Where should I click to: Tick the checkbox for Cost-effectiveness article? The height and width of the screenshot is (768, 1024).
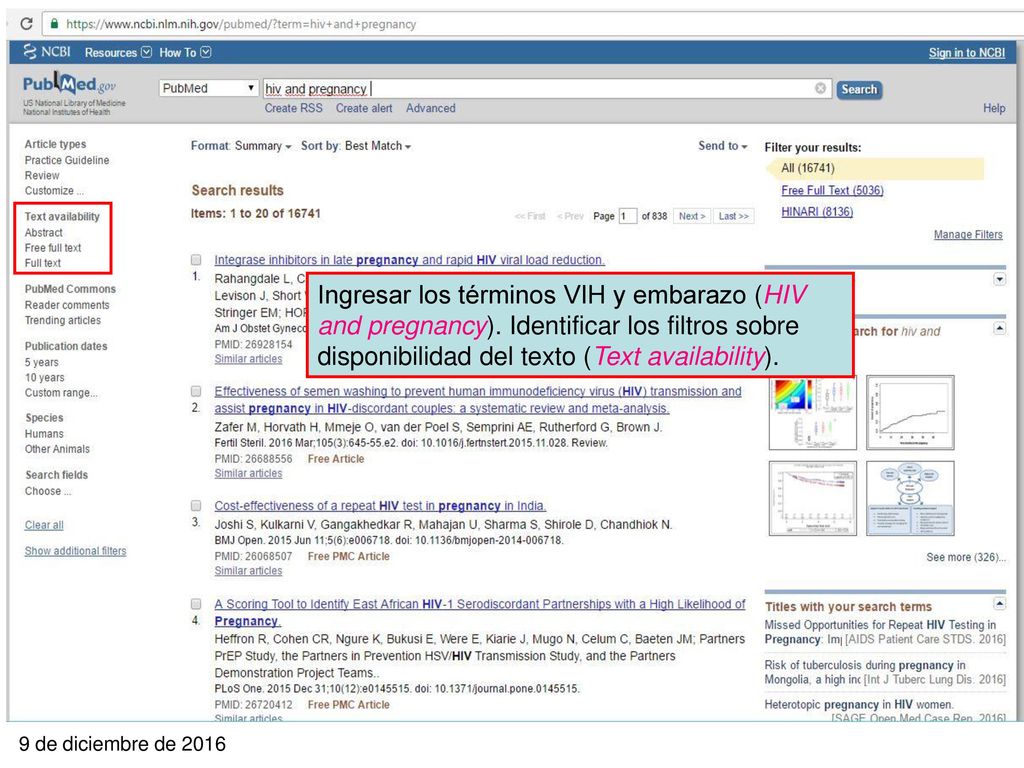coord(196,505)
